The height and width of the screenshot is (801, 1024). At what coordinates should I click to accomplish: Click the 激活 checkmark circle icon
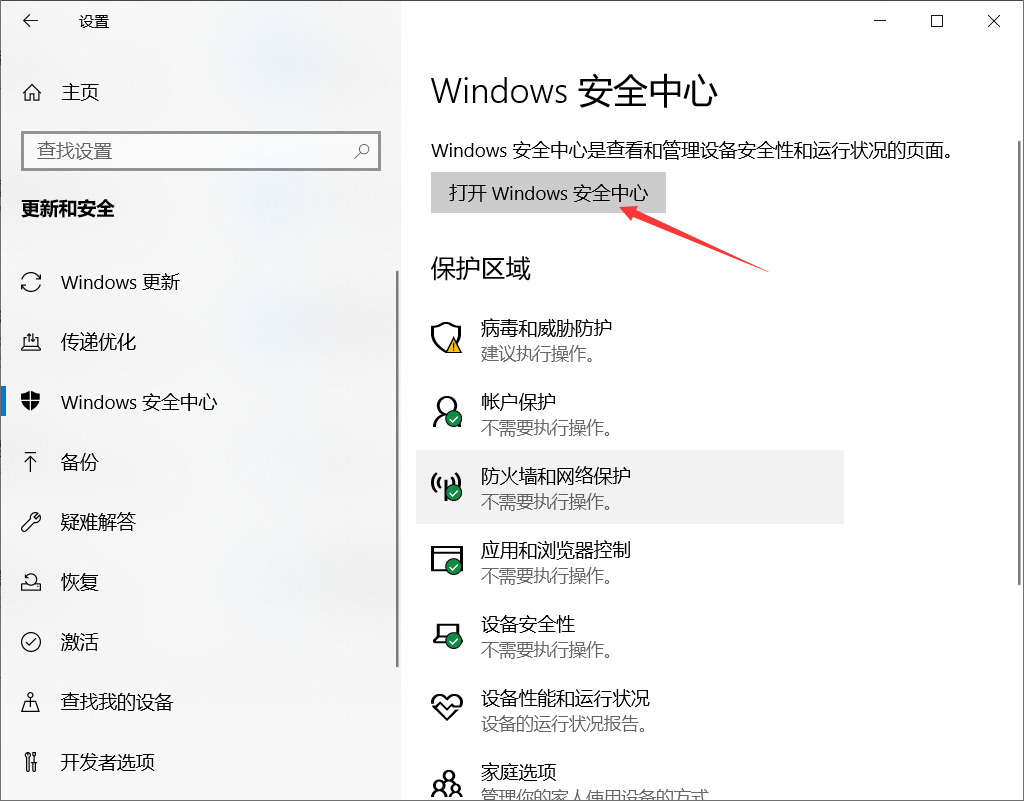31,642
